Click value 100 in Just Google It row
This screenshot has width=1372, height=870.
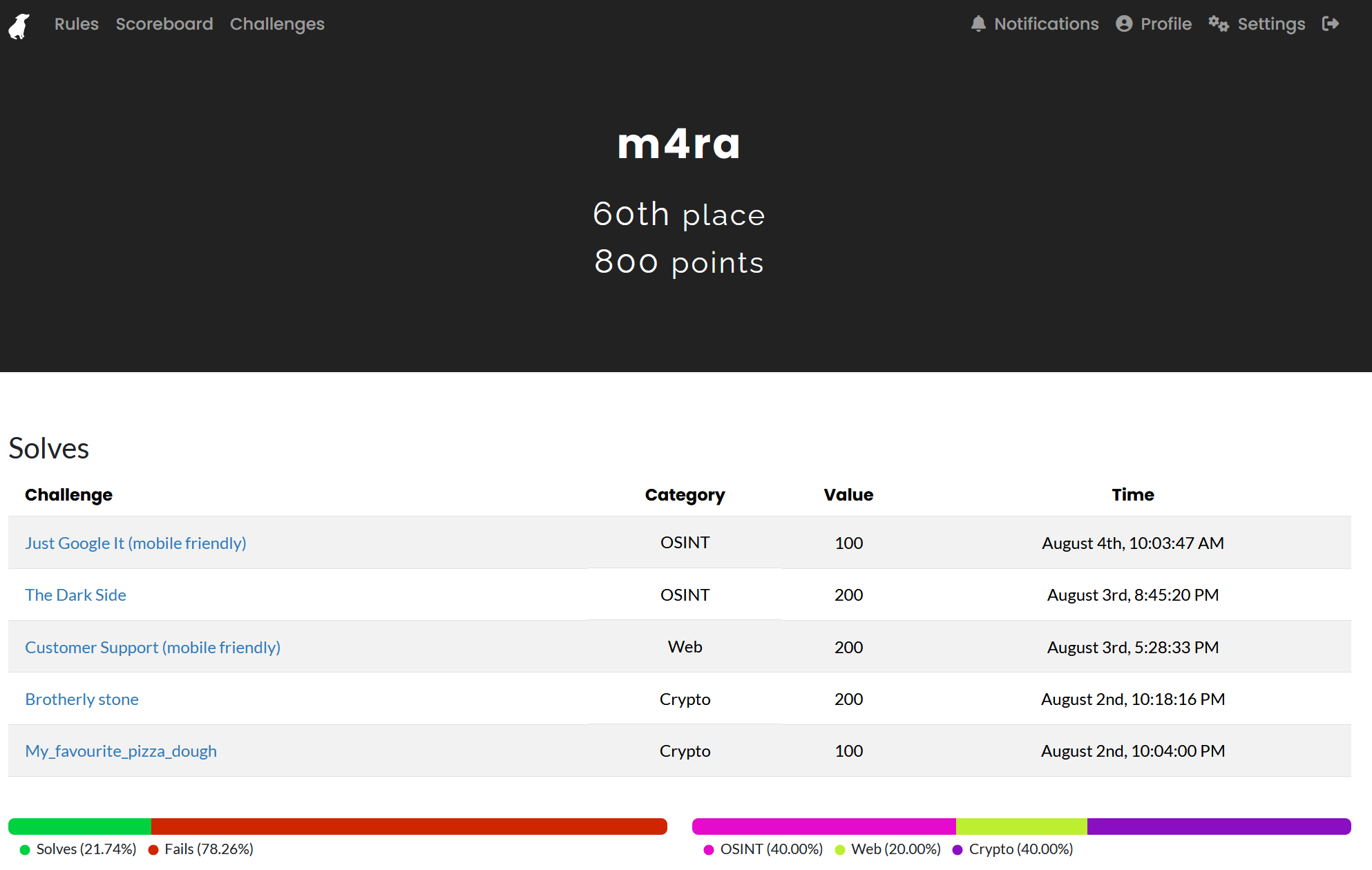coord(848,543)
